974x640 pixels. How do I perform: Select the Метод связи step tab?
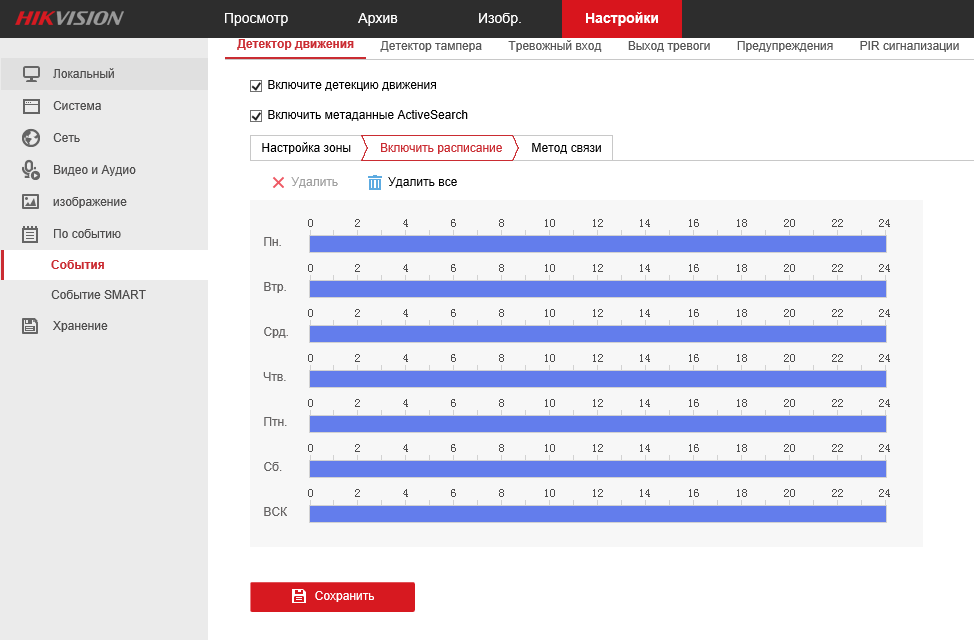(x=567, y=148)
